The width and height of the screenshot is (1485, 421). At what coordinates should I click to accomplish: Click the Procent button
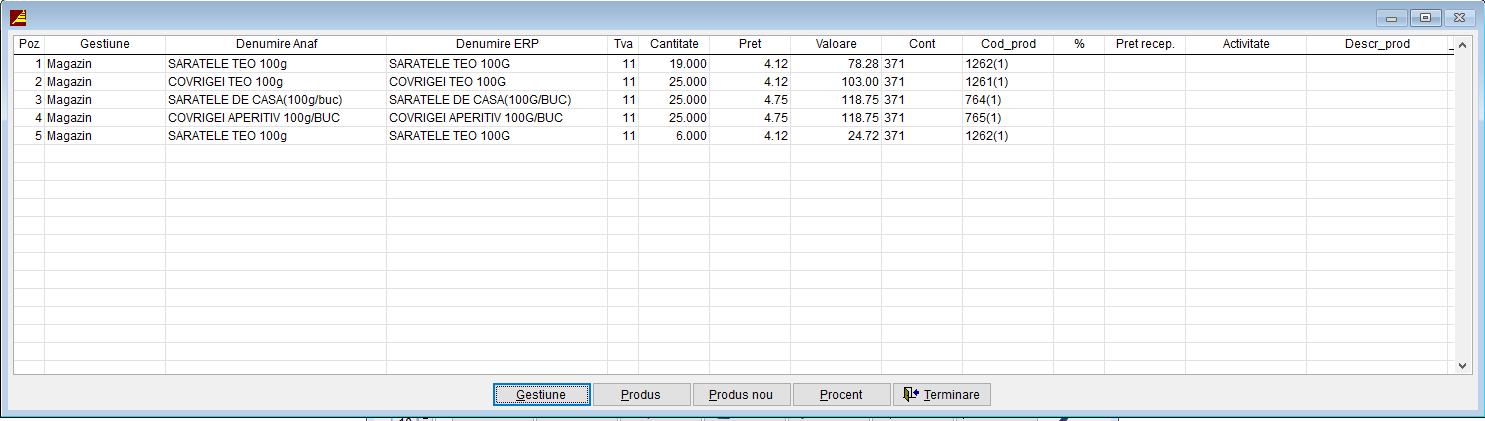click(x=841, y=395)
